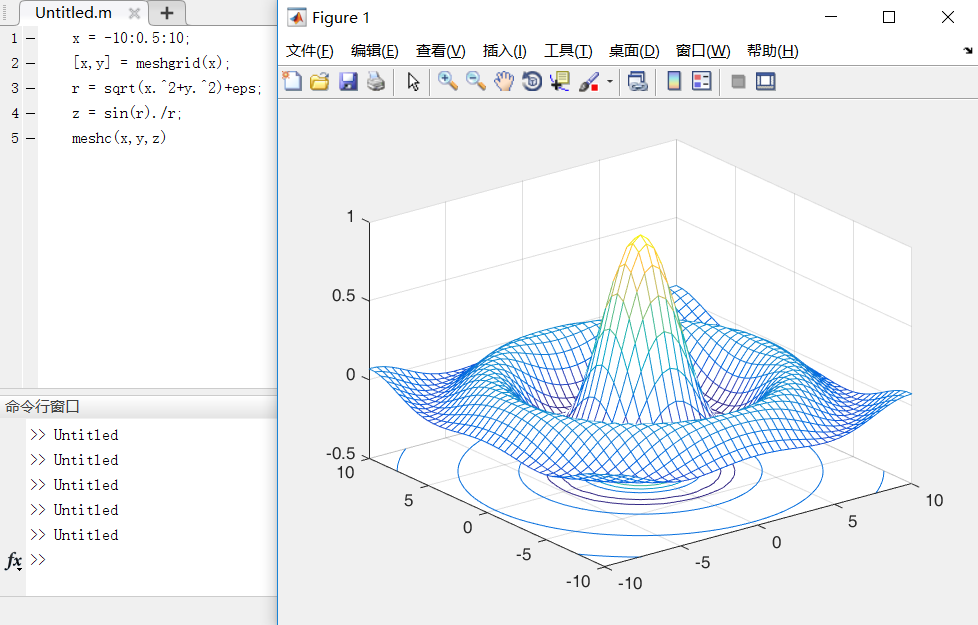
Task: Hide the Plot Tools panel
Action: tap(736, 81)
